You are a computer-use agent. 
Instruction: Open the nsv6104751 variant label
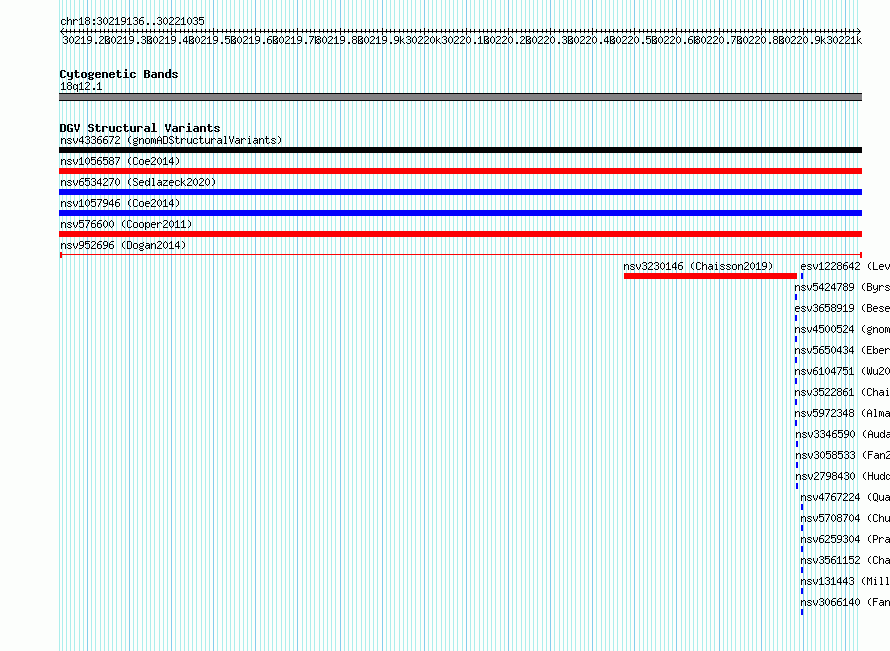pos(842,371)
